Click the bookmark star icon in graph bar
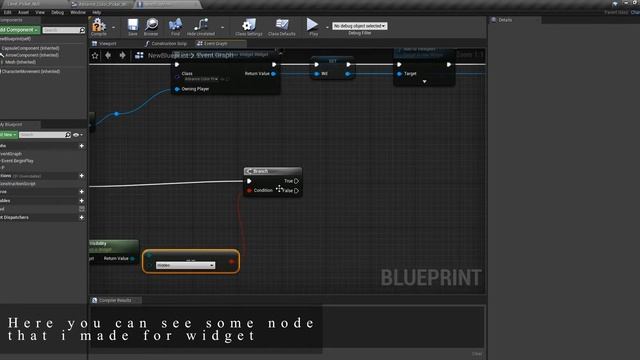The height and width of the screenshot is (360, 640). pos(95,56)
